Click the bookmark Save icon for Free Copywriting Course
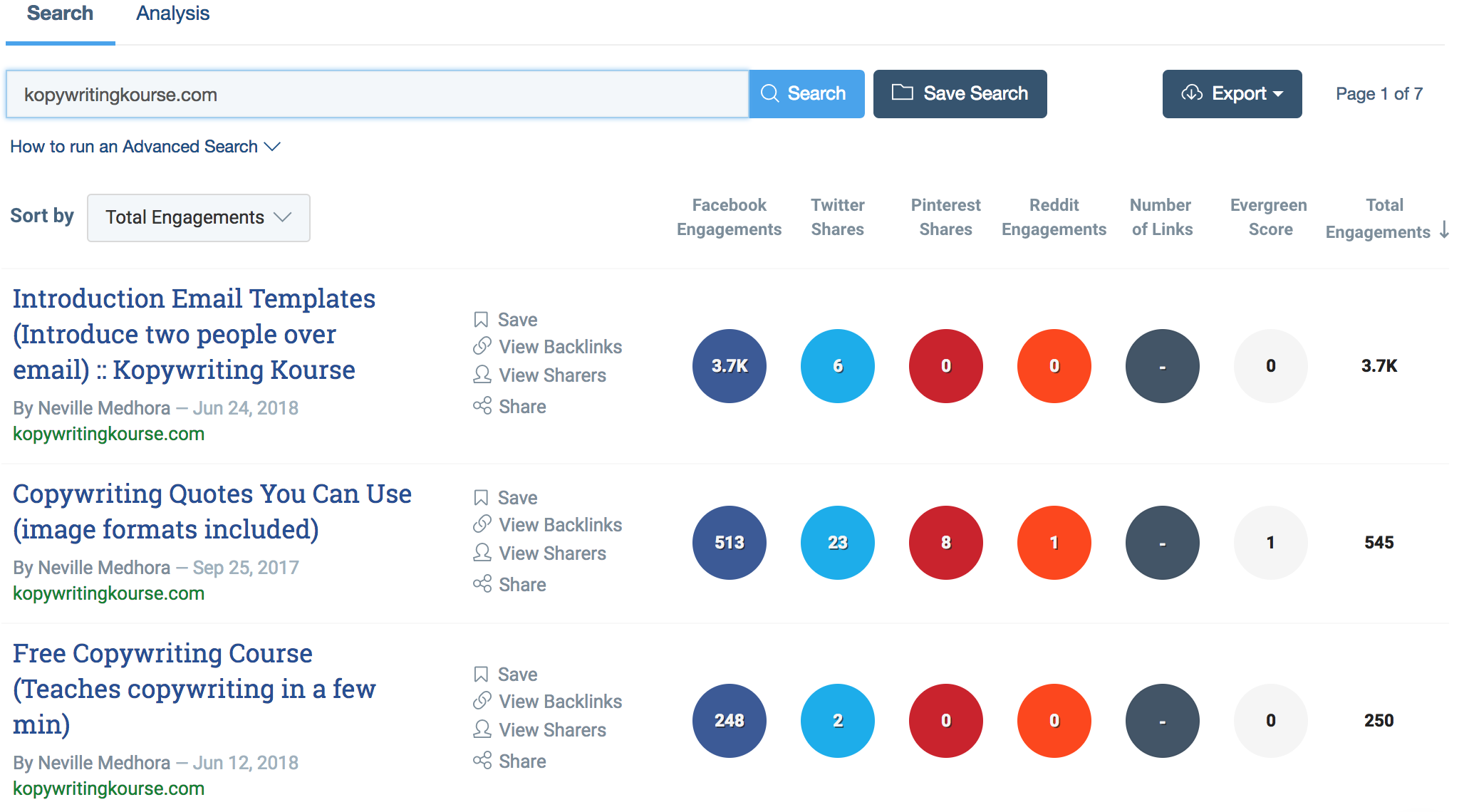Screen dimensions: 1469x812 click(482, 674)
